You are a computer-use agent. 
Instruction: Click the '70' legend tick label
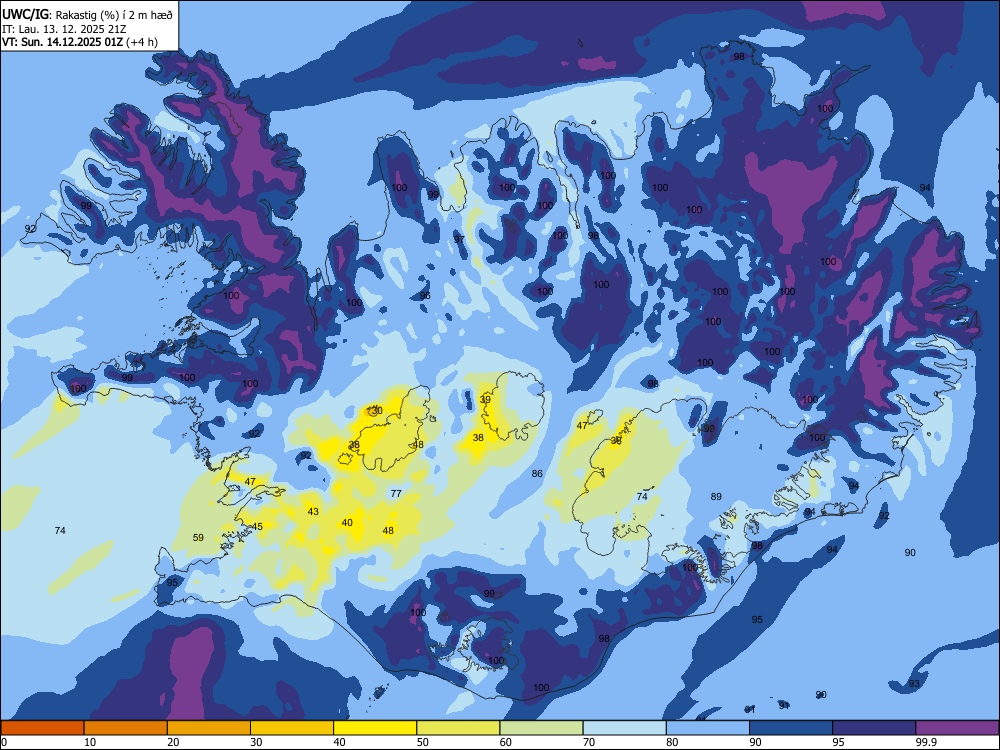(589, 742)
